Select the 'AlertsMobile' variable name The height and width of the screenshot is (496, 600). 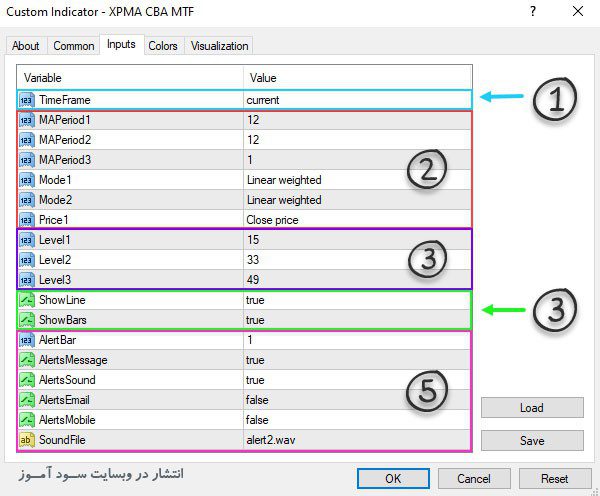[x=67, y=420]
